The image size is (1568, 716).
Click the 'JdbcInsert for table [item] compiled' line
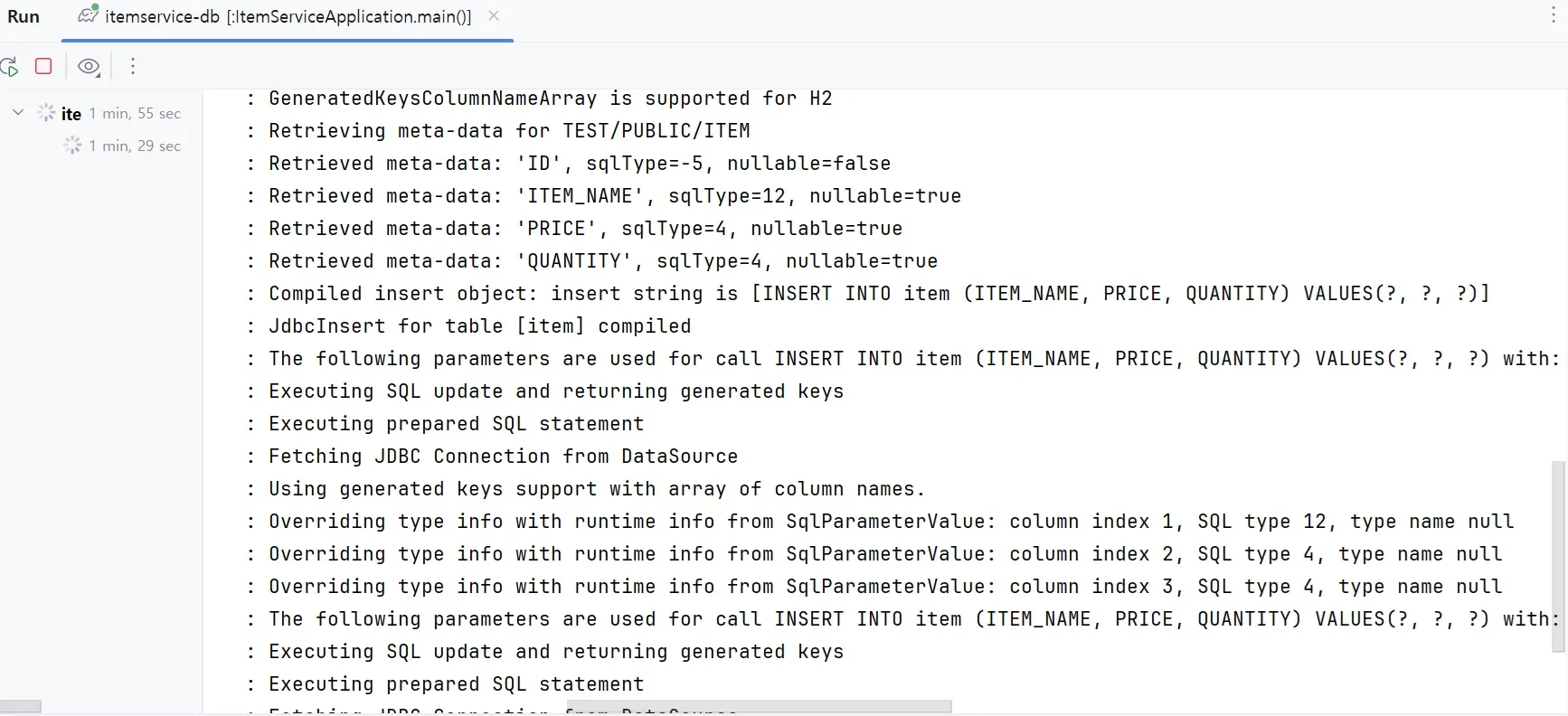tap(479, 325)
